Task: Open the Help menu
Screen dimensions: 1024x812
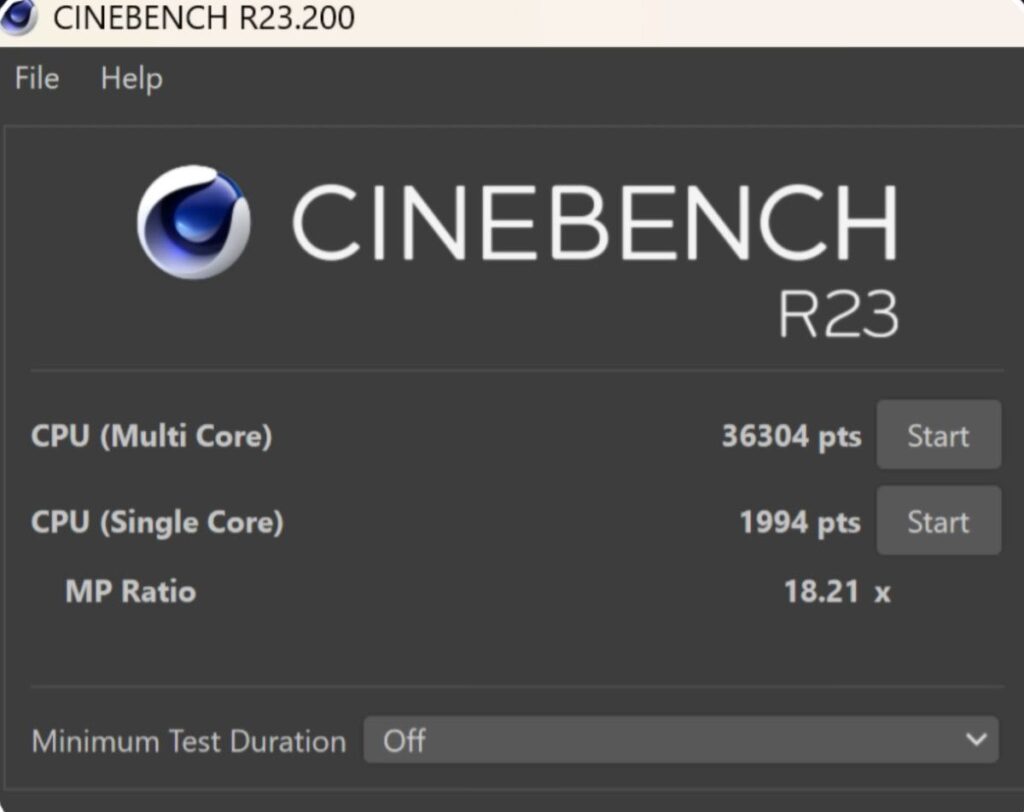Action: click(x=131, y=79)
